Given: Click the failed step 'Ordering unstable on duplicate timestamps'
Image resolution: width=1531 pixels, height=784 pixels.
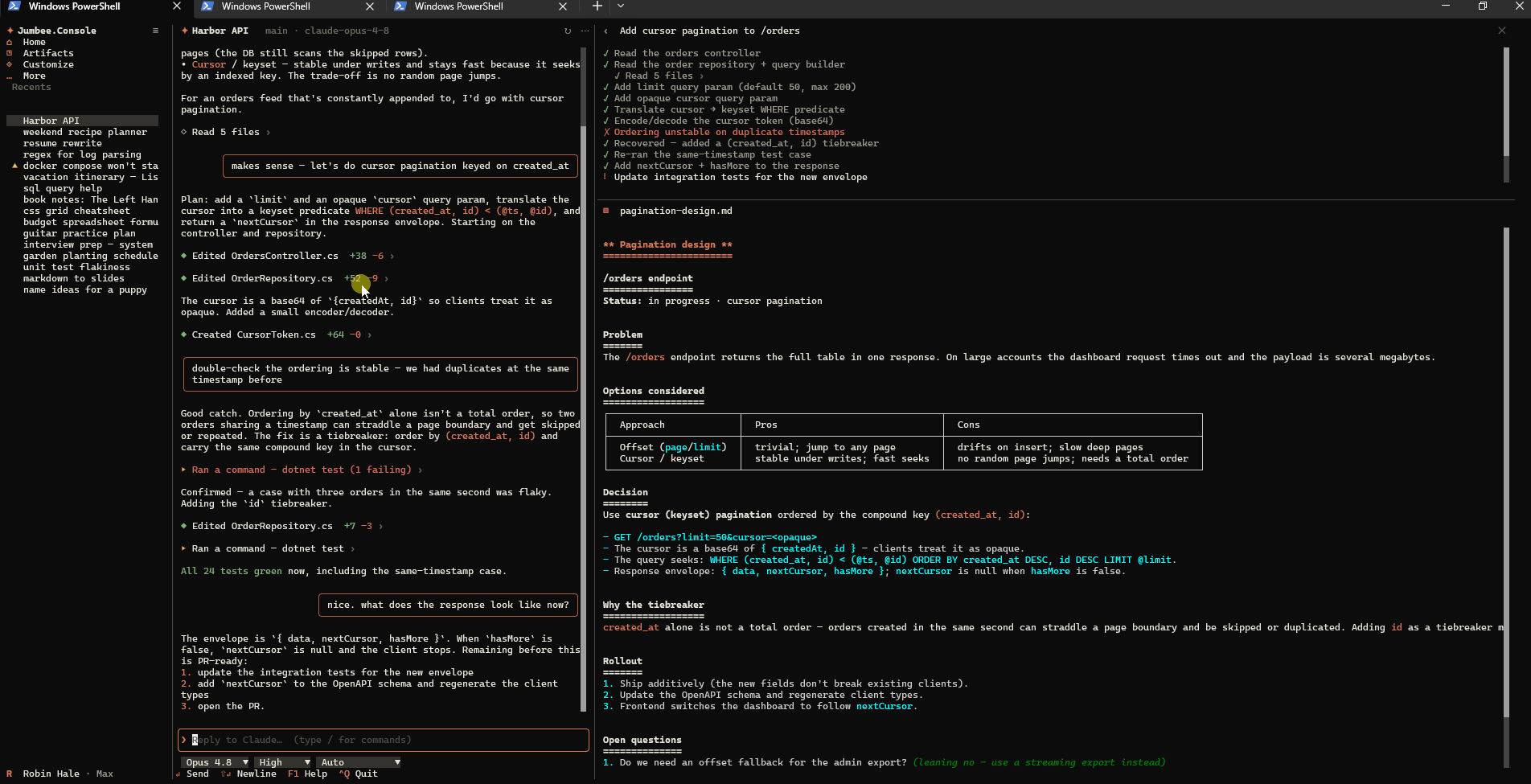Looking at the screenshot, I should 729,132.
